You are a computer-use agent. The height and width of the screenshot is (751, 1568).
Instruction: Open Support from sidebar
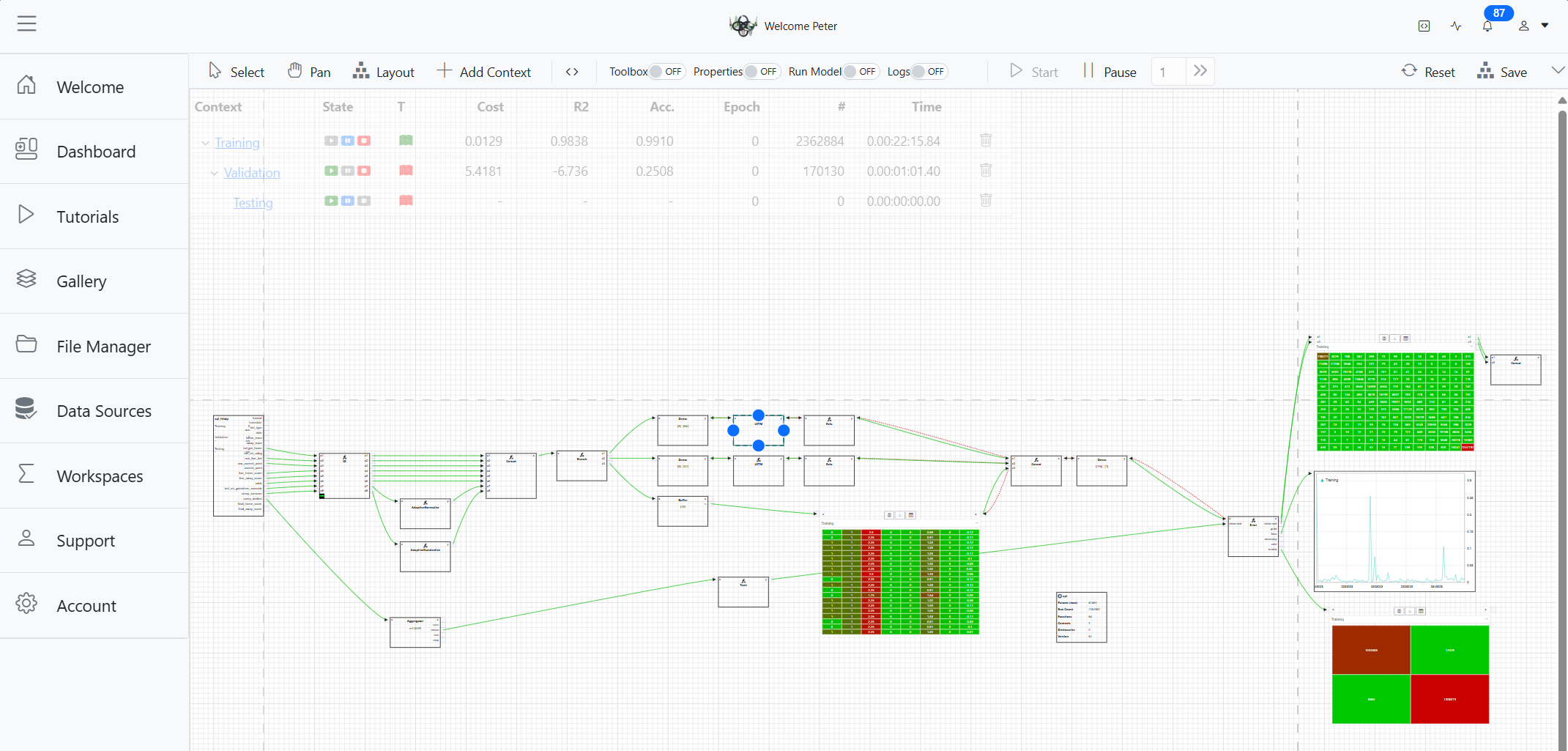[94, 540]
